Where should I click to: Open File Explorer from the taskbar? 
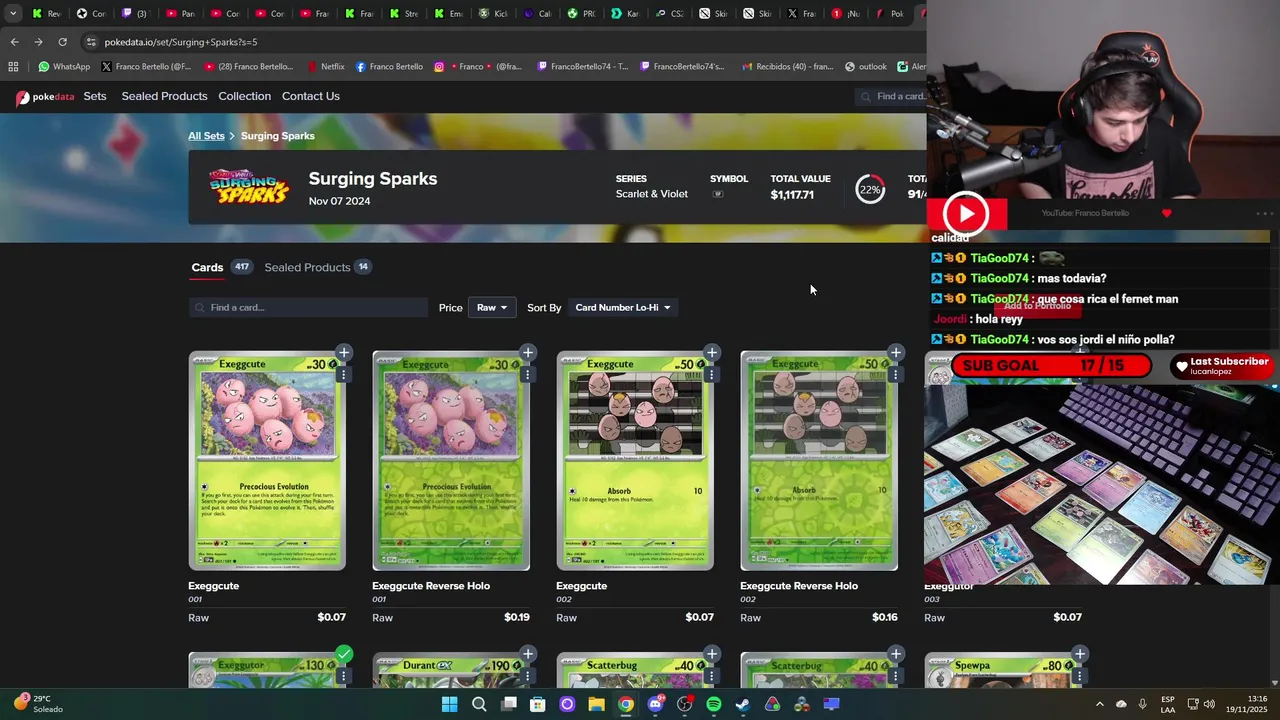click(x=596, y=704)
